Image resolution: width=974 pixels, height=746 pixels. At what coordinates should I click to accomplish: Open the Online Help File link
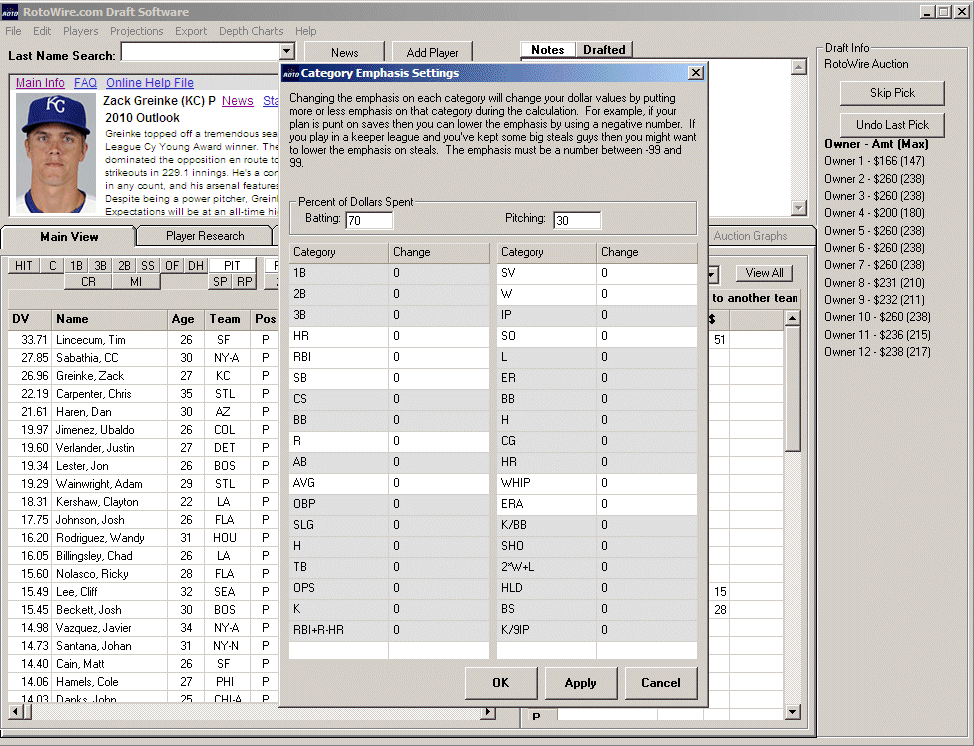pyautogui.click(x=150, y=83)
